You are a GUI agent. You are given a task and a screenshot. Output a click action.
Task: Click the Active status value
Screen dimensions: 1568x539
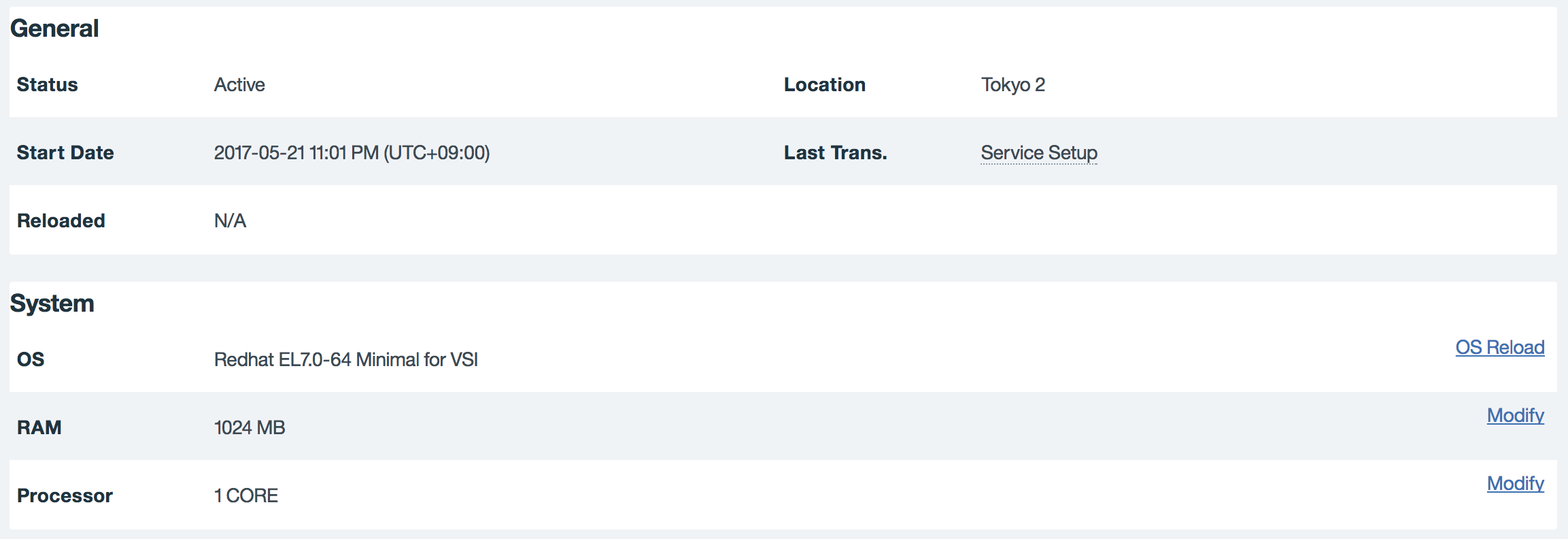coord(239,84)
